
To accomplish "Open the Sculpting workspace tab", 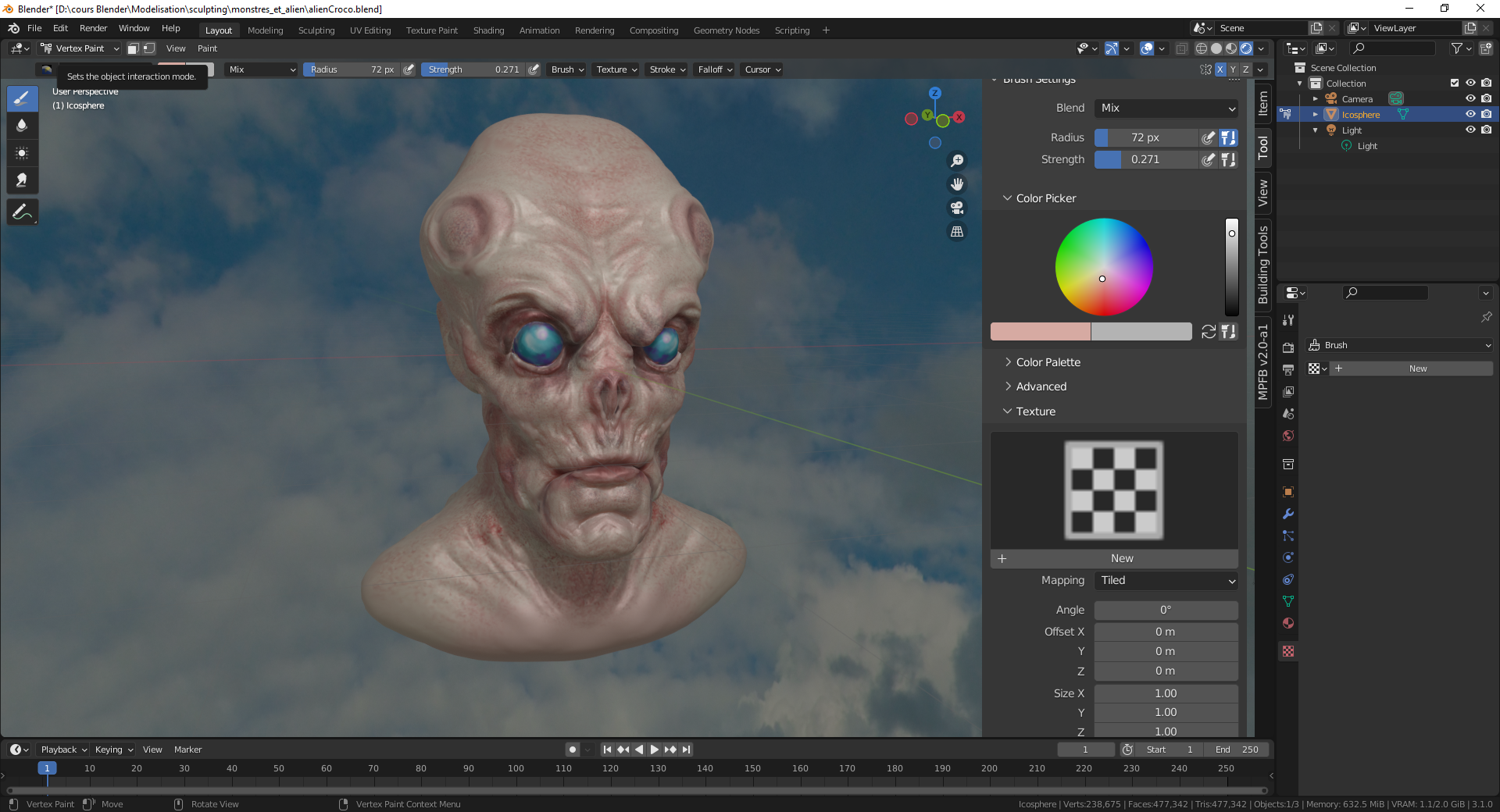I will click(316, 30).
